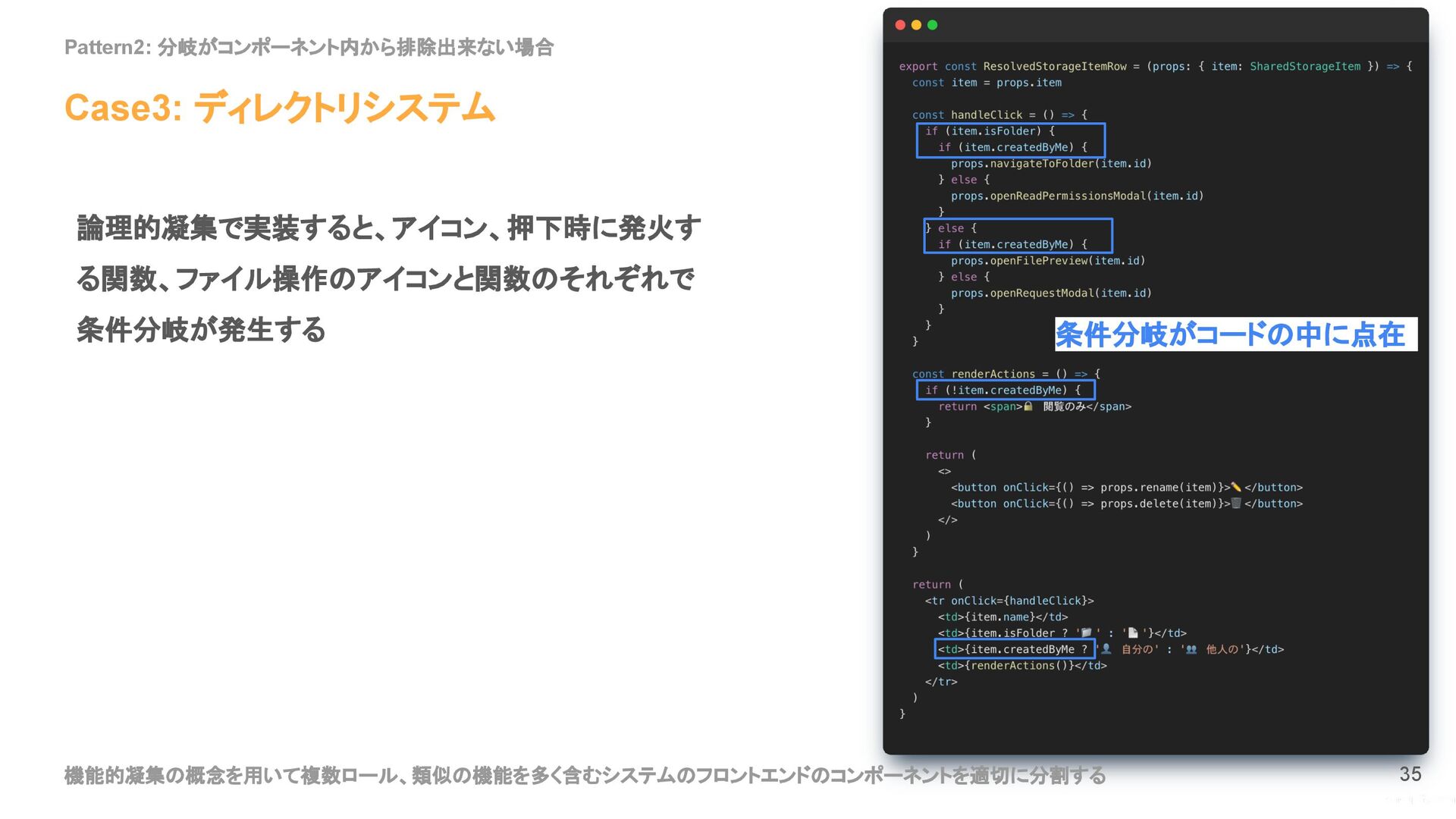Image resolution: width=1456 pixels, height=819 pixels.
Task: Click the highlighted if (!item.createdByMe) line
Action: [x=1006, y=390]
